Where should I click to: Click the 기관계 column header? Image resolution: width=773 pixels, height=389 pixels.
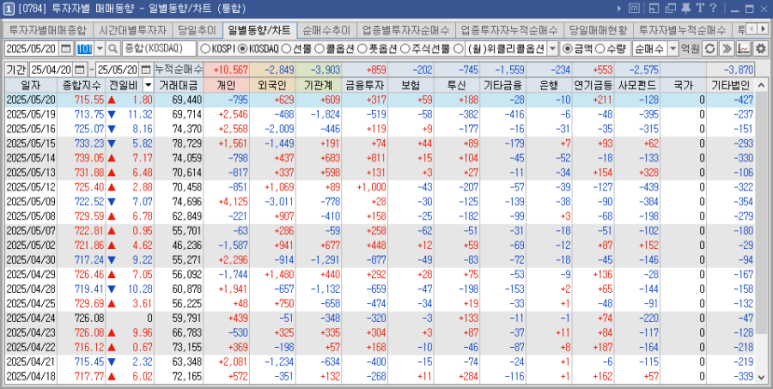click(x=318, y=85)
